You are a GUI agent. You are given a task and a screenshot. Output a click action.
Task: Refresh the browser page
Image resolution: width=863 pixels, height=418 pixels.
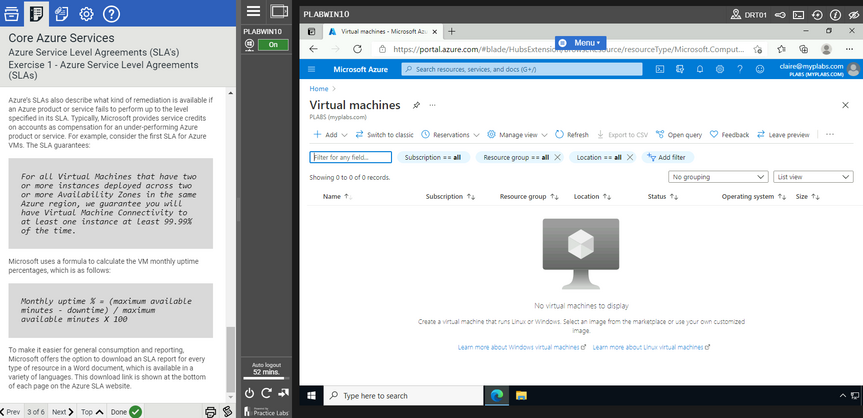(357, 49)
